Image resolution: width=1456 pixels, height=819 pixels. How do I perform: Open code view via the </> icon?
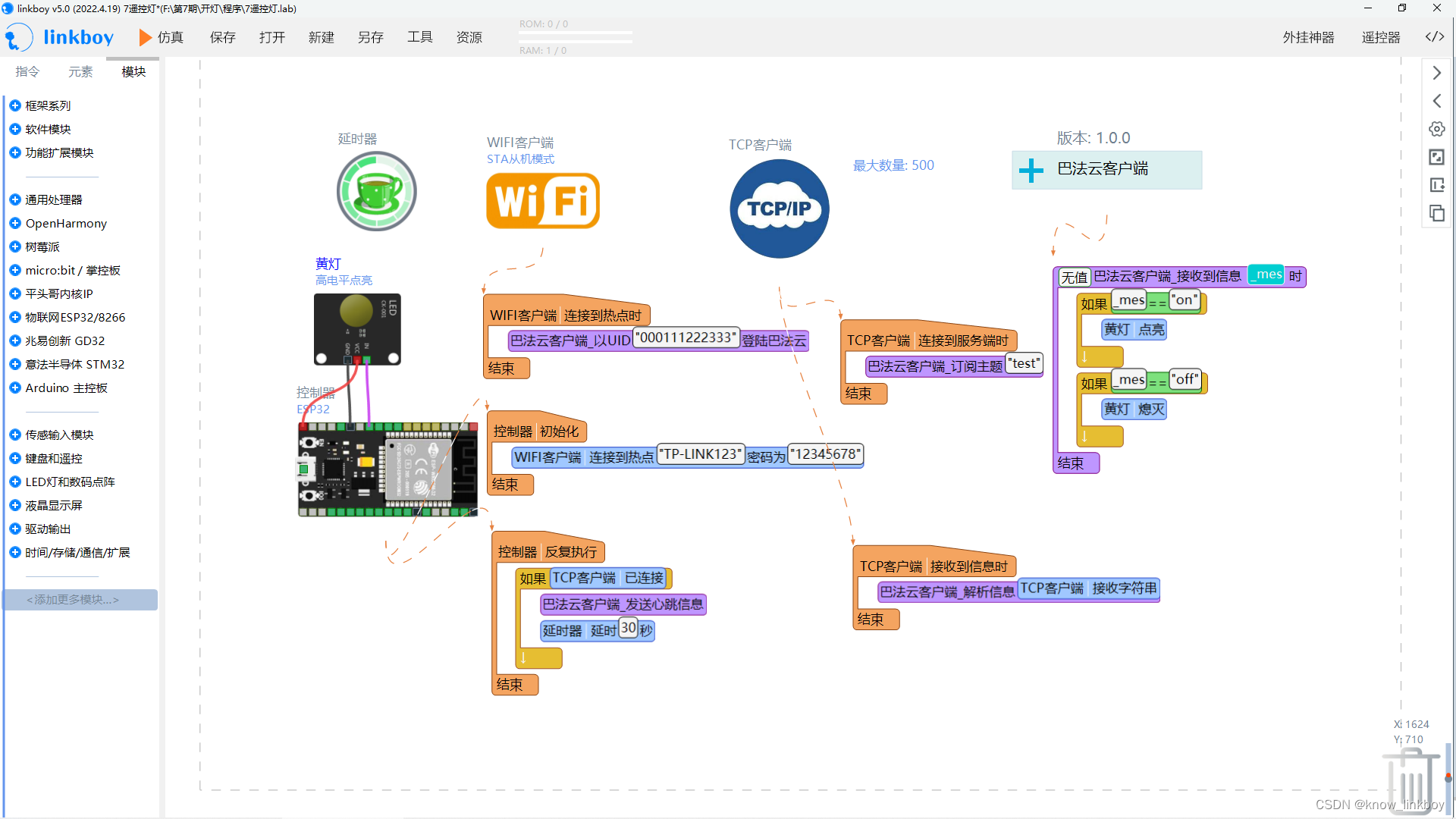pos(1435,36)
